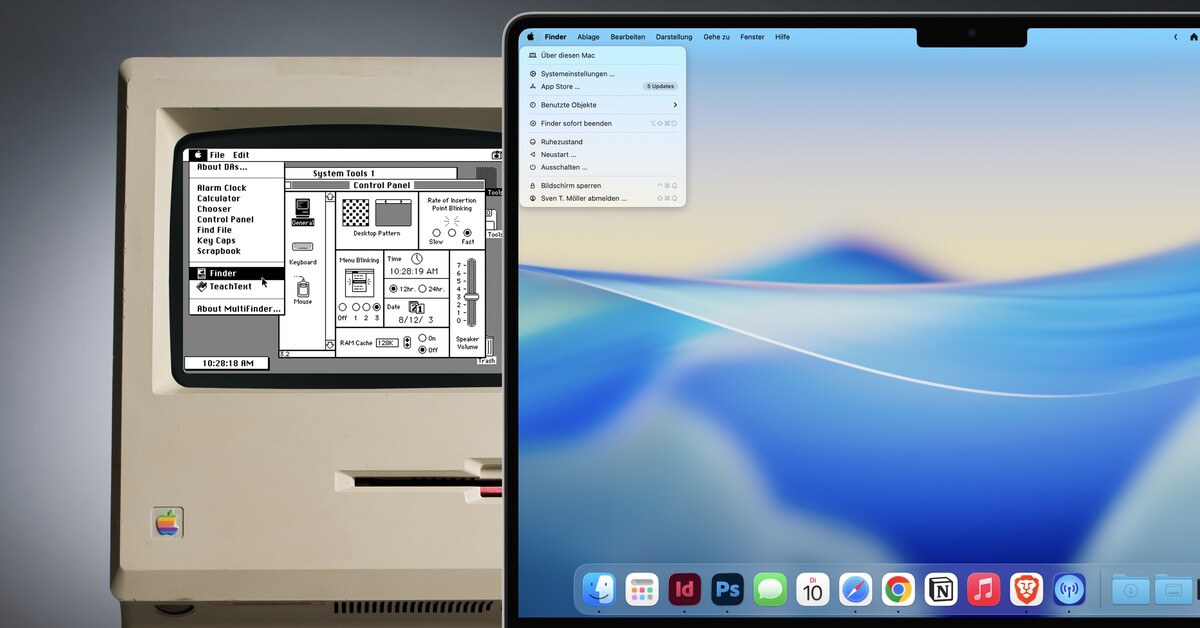Launch Adobe Photoshop from the dock

click(727, 589)
